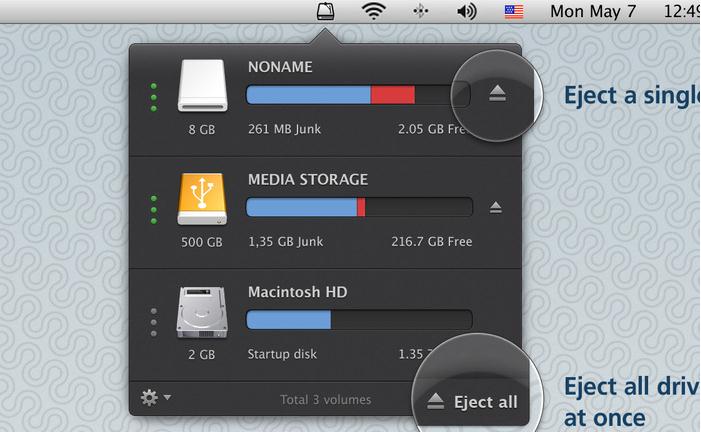Select the MEDIA STORAGE volume title

308,179
